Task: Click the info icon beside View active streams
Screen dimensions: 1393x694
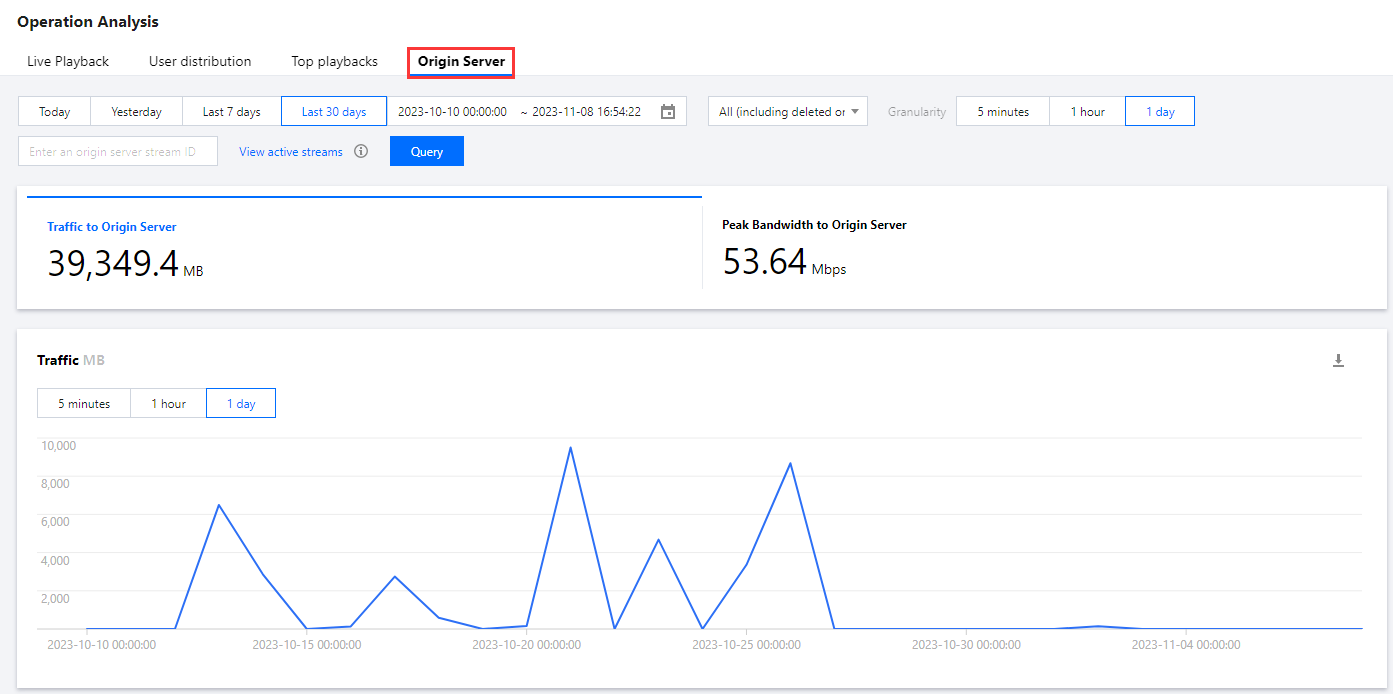Action: (x=361, y=152)
